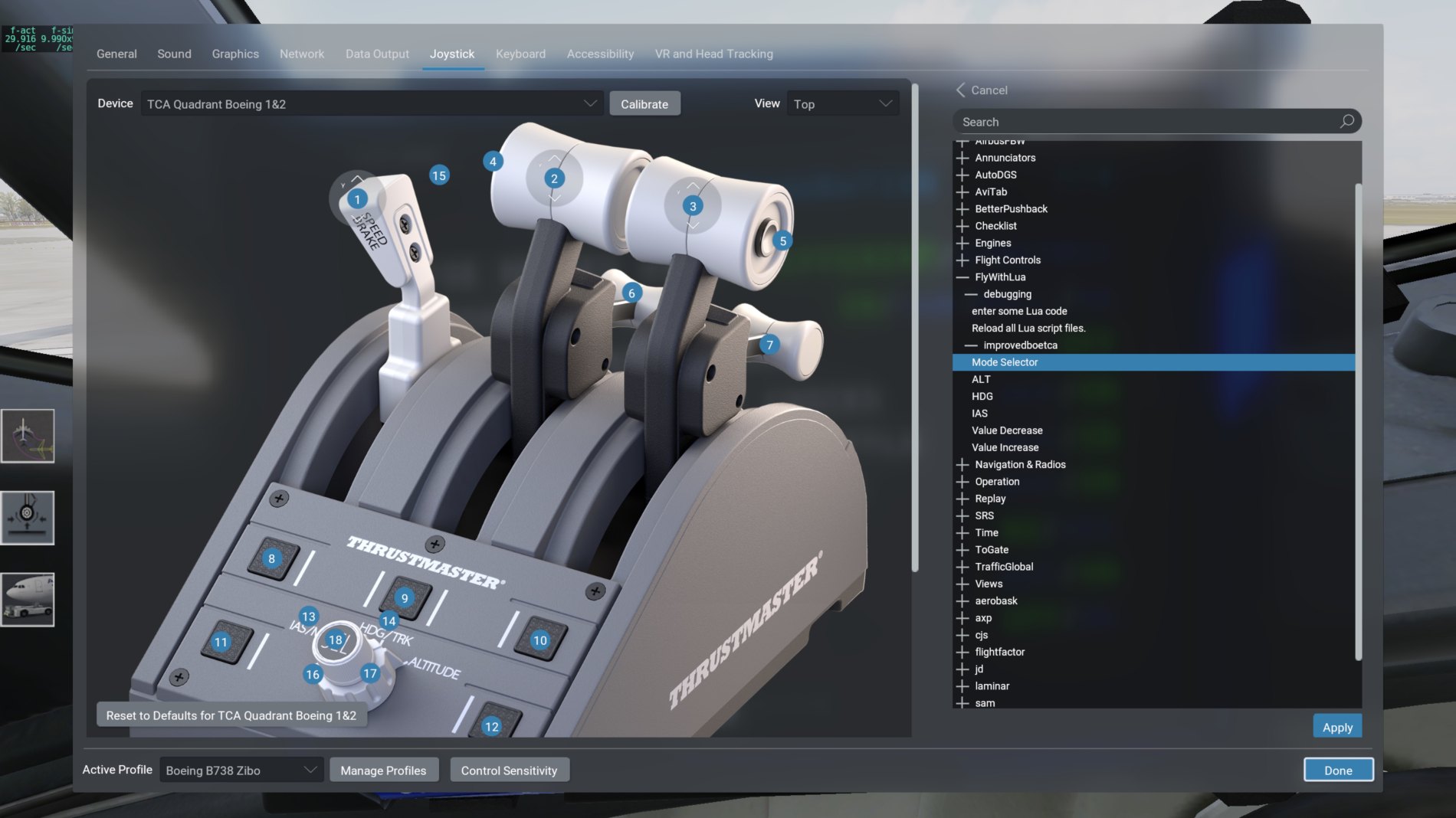
Task: Focus the command Search field
Action: pyautogui.click(x=1156, y=121)
